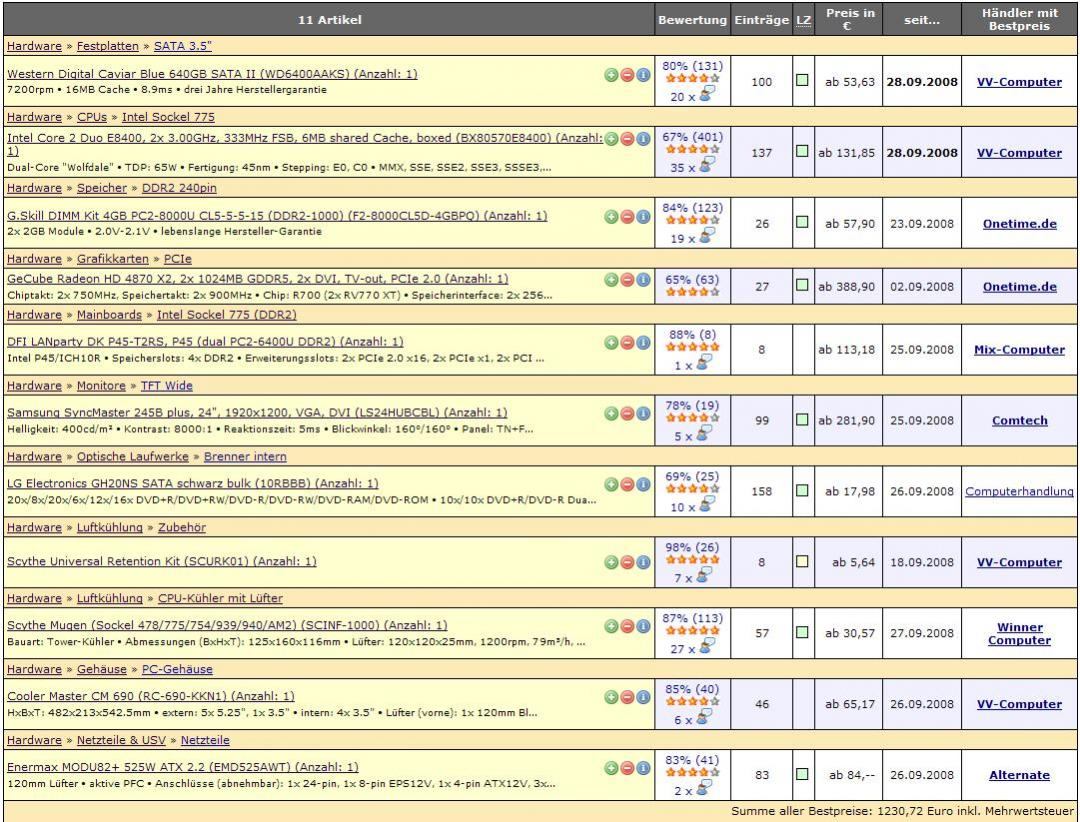This screenshot has height=822, width=1080.
Task: Open the SATA 3.5" category link
Action: tap(183, 46)
